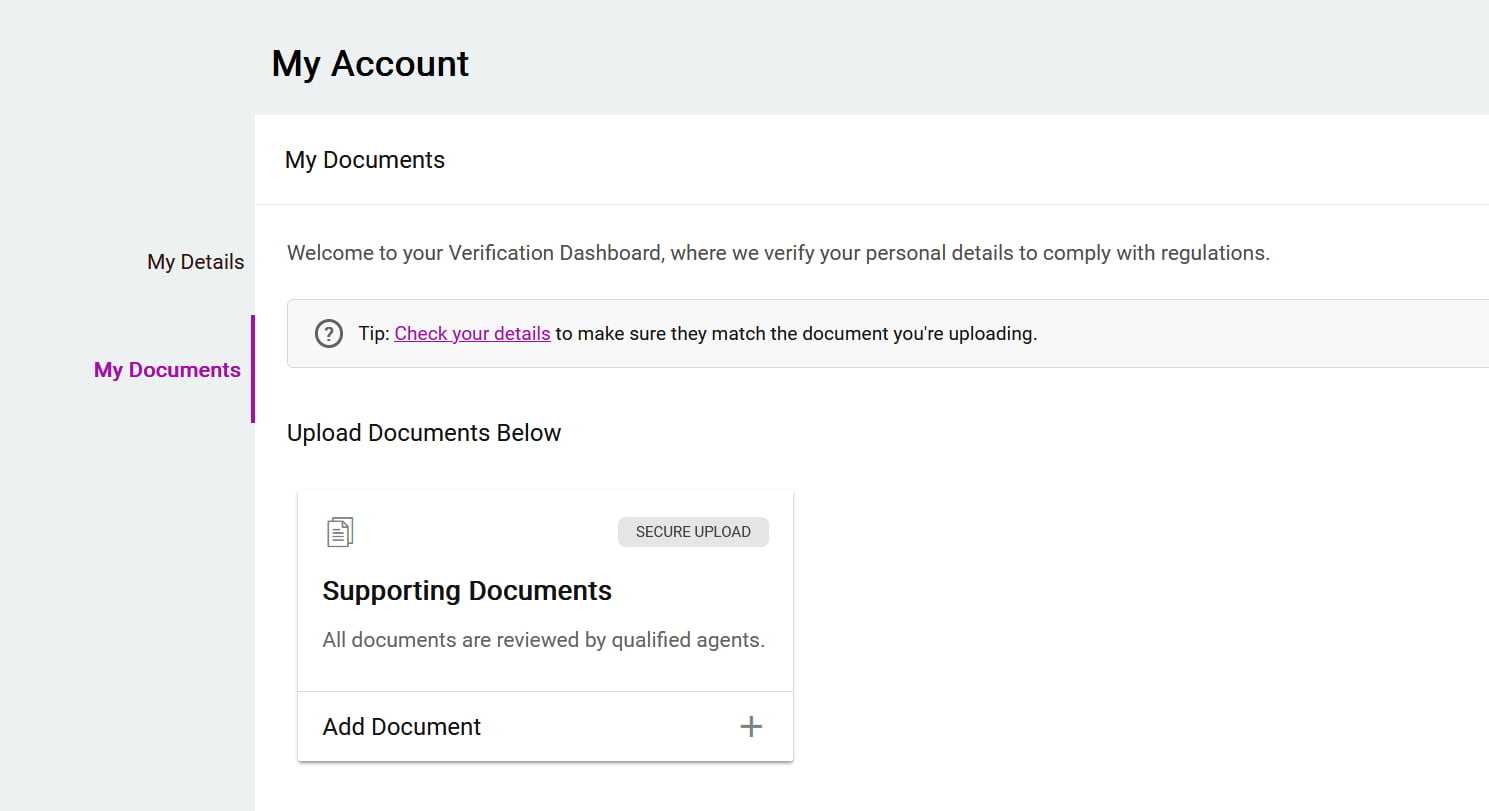Click the Upload Documents Below heading
This screenshot has height=811, width=1489.
pos(424,433)
